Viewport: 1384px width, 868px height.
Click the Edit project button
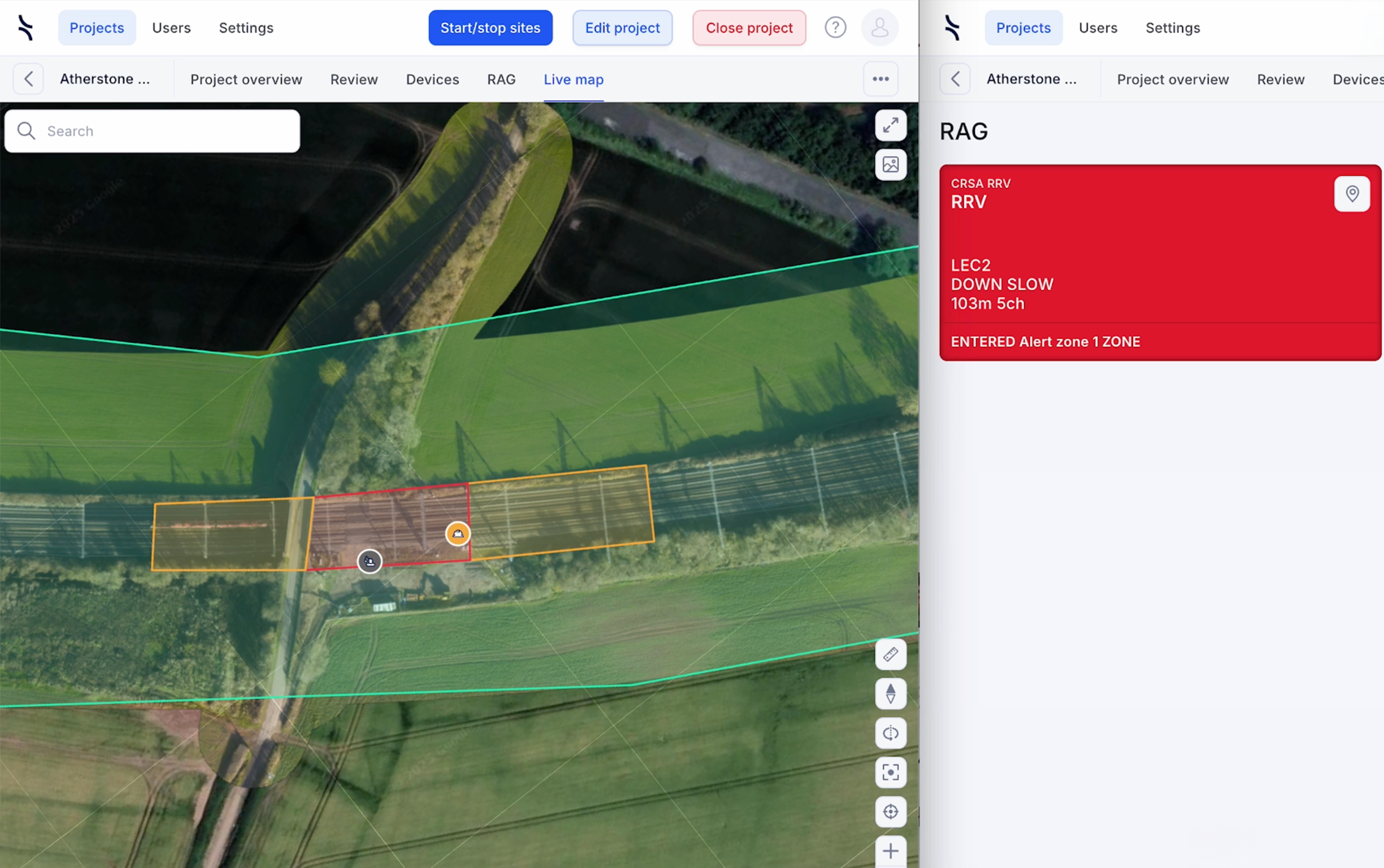coord(622,28)
